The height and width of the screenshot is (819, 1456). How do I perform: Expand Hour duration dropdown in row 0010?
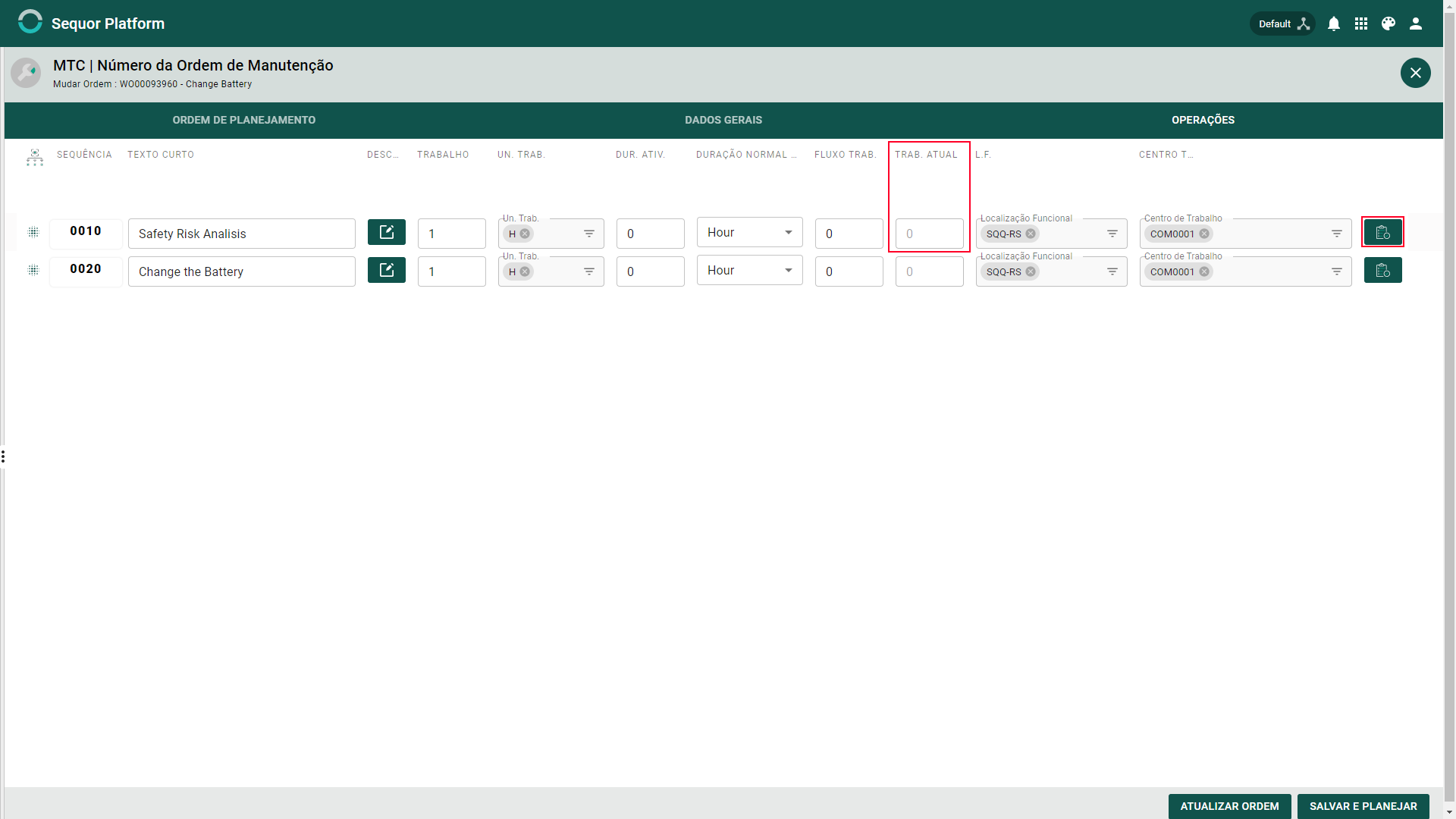coord(750,233)
